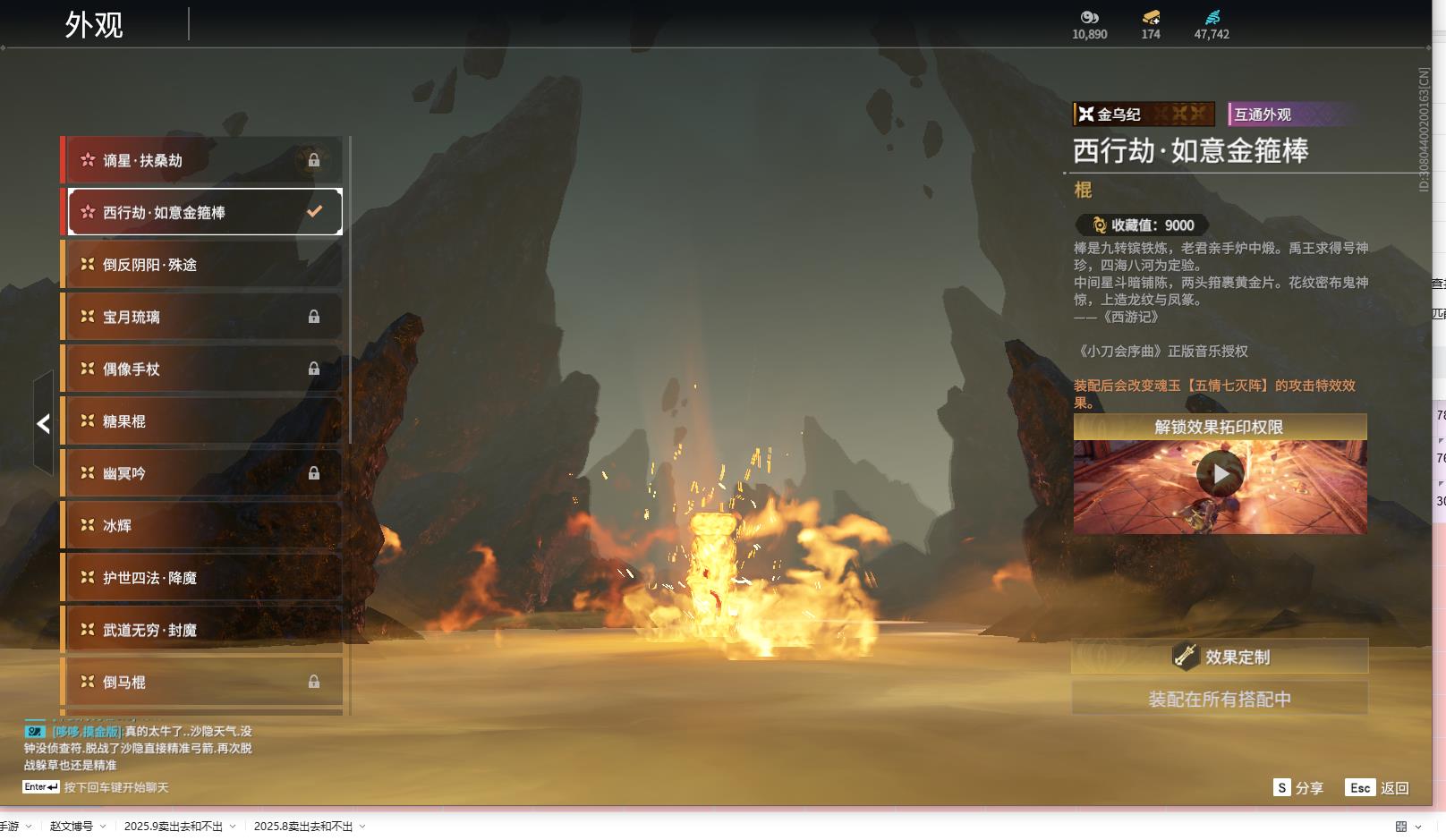Screen dimensions: 1446x840
Task: Click the lock icon on 幽冥吟
Action: 314,473
